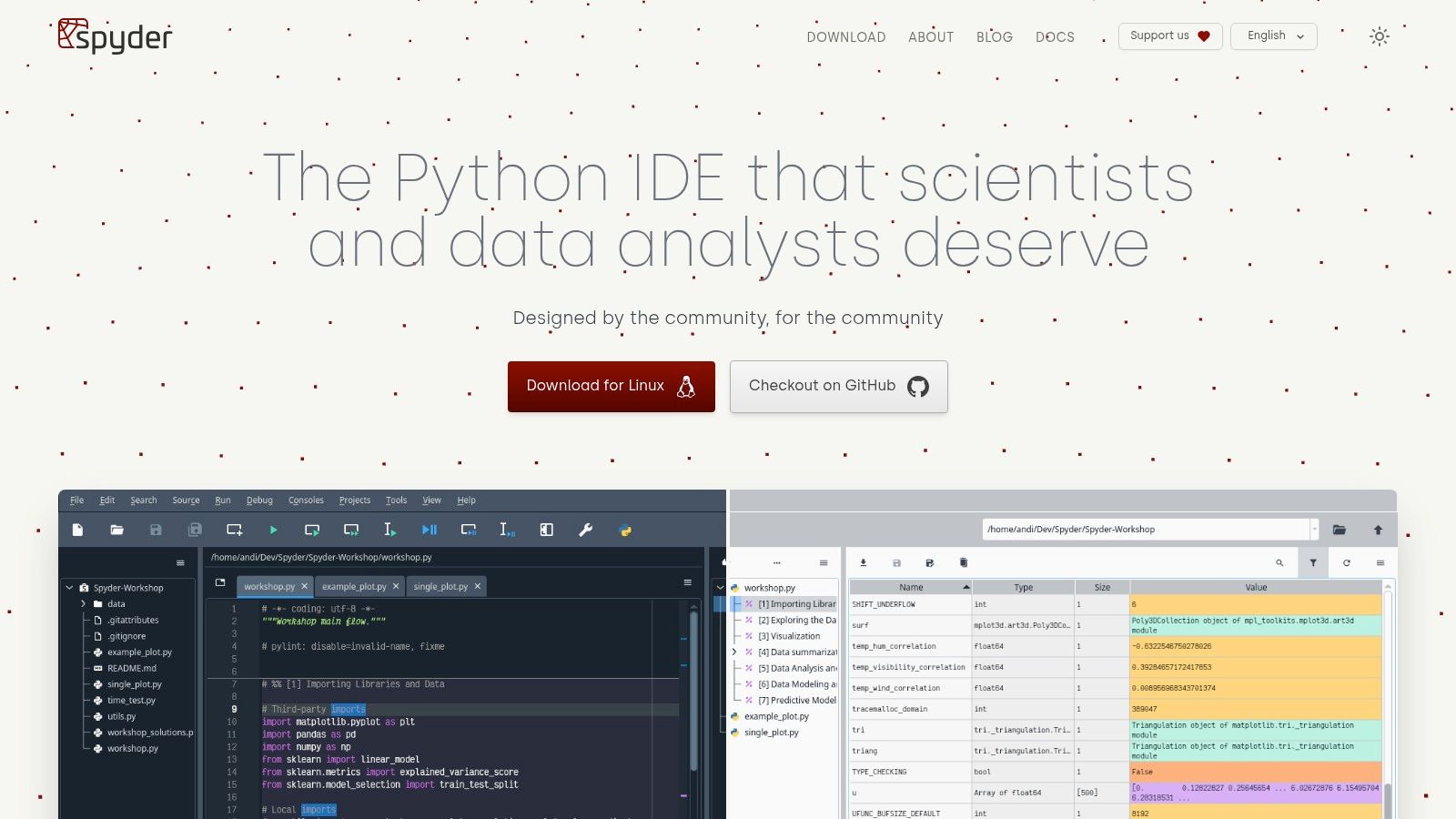Toggle the variable filter in Variable Explorer
This screenshot has width=1456, height=819.
(x=1313, y=562)
